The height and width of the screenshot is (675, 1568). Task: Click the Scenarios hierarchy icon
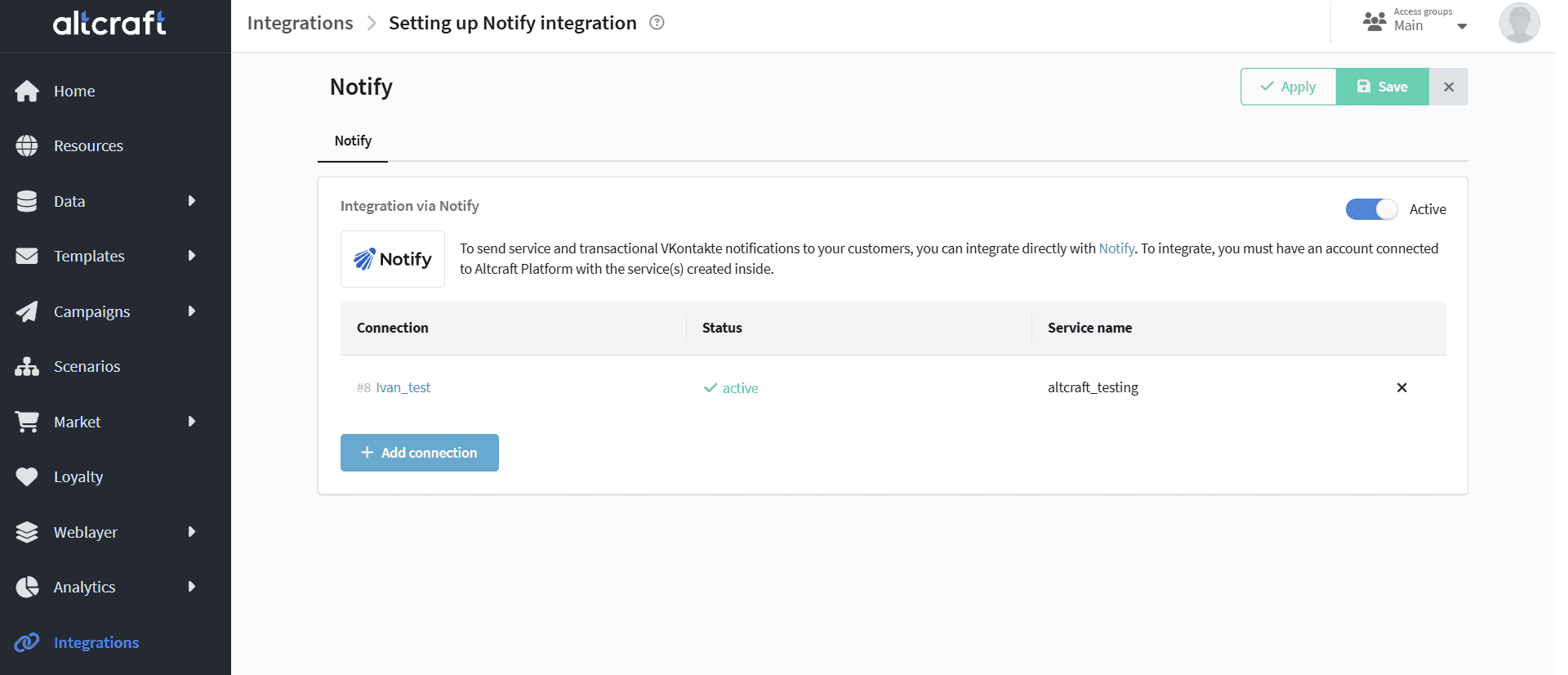tap(27, 366)
